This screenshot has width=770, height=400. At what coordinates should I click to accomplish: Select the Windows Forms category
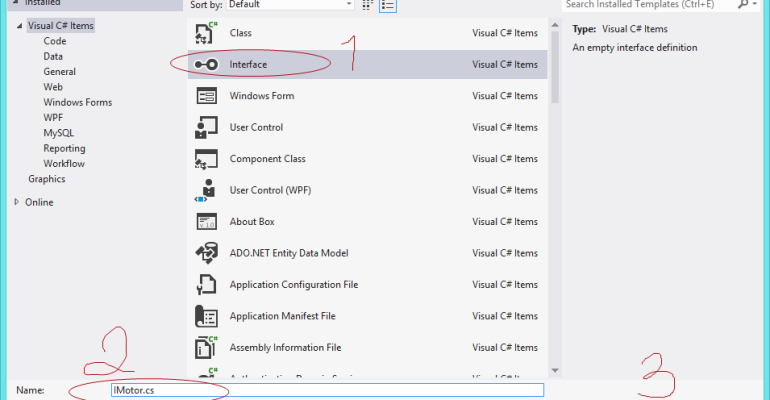coord(78,102)
